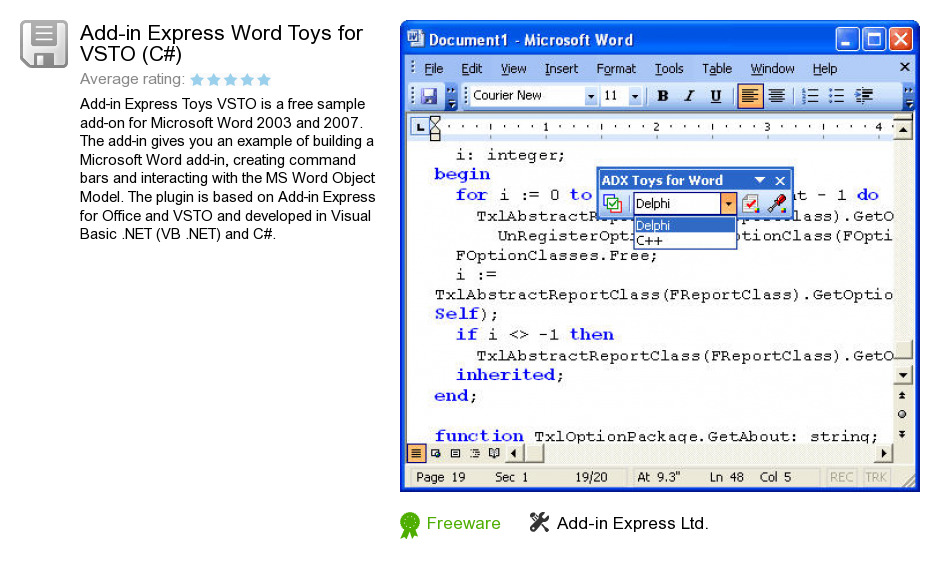Close the document with menu bar X
940x569 pixels.
905,67
